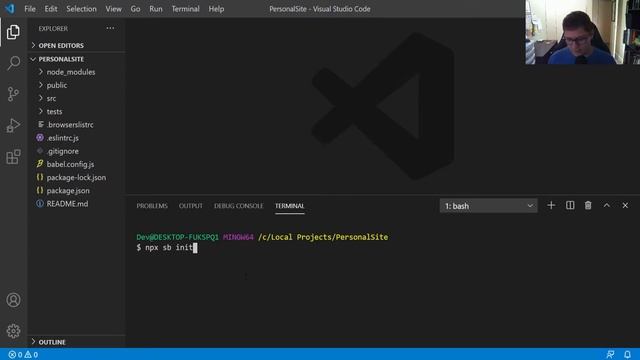Open the Run menu
The height and width of the screenshot is (360, 640).
pyautogui.click(x=156, y=9)
